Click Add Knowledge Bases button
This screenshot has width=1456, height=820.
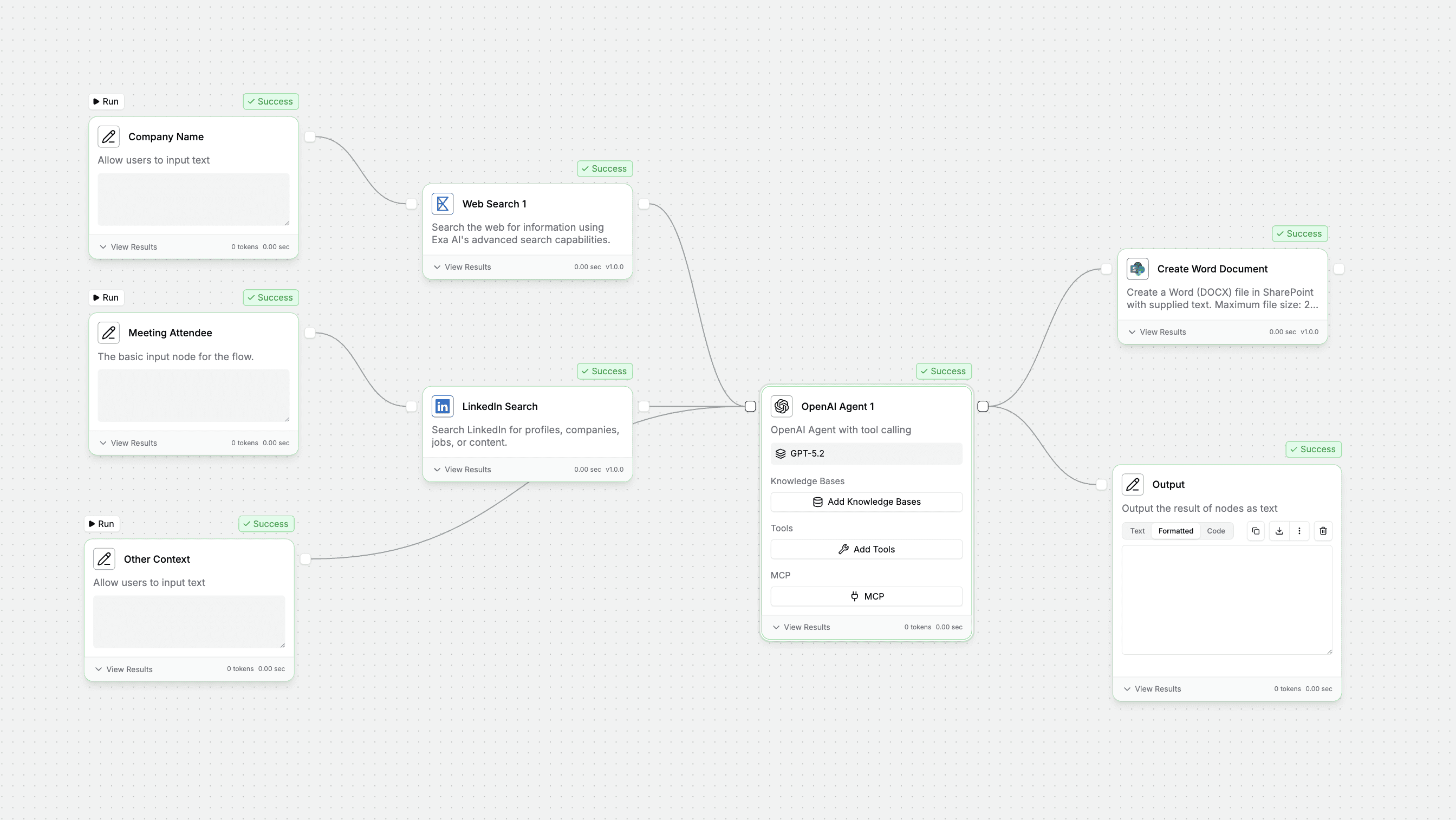[866, 502]
